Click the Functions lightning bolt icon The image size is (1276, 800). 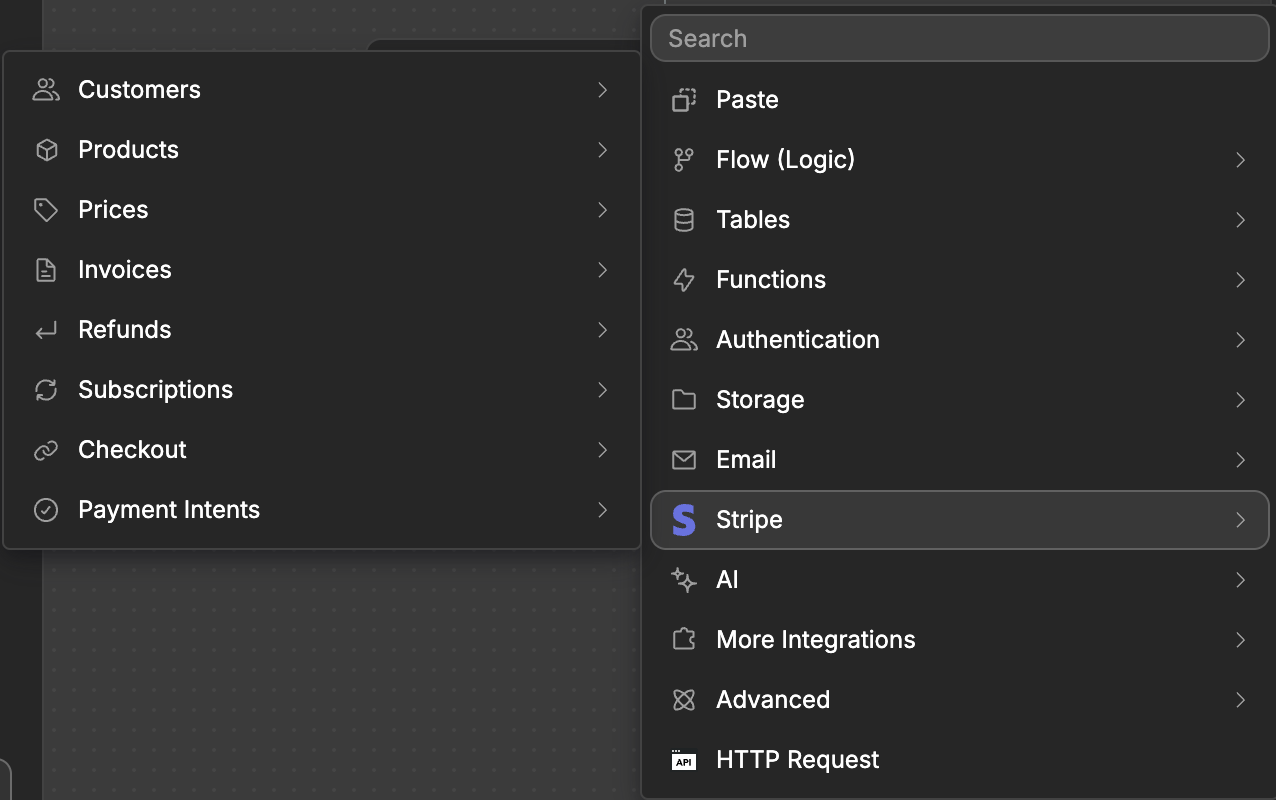[684, 280]
